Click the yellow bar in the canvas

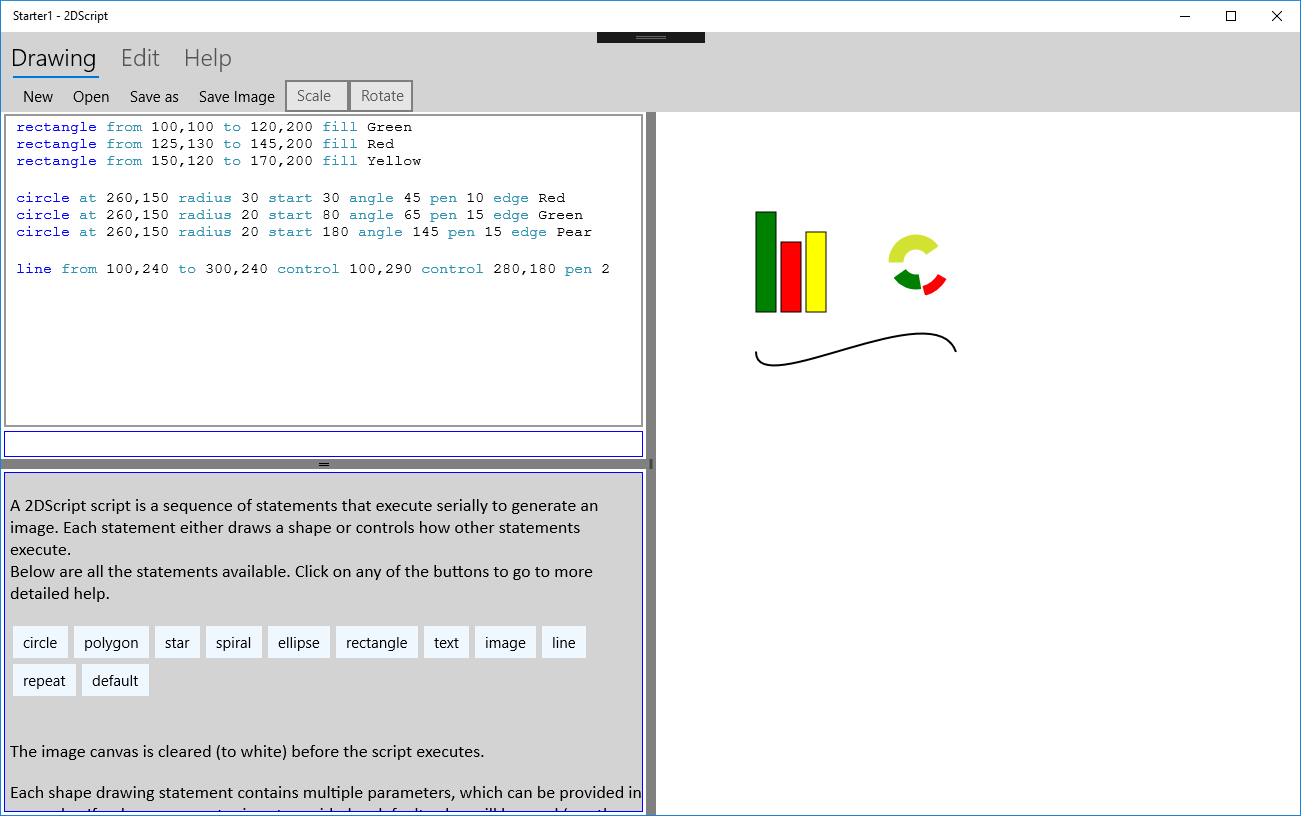point(816,272)
